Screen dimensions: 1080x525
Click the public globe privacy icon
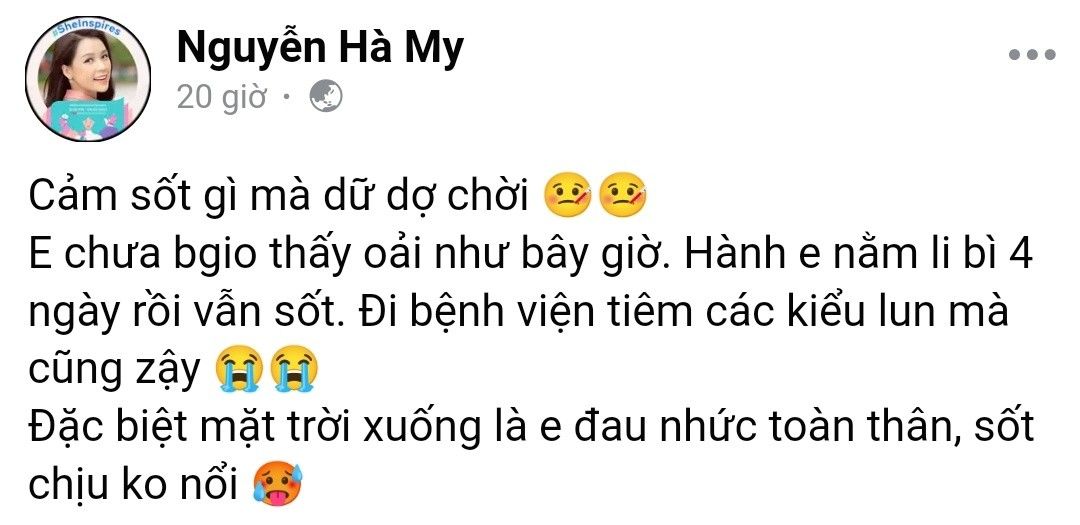tap(326, 97)
